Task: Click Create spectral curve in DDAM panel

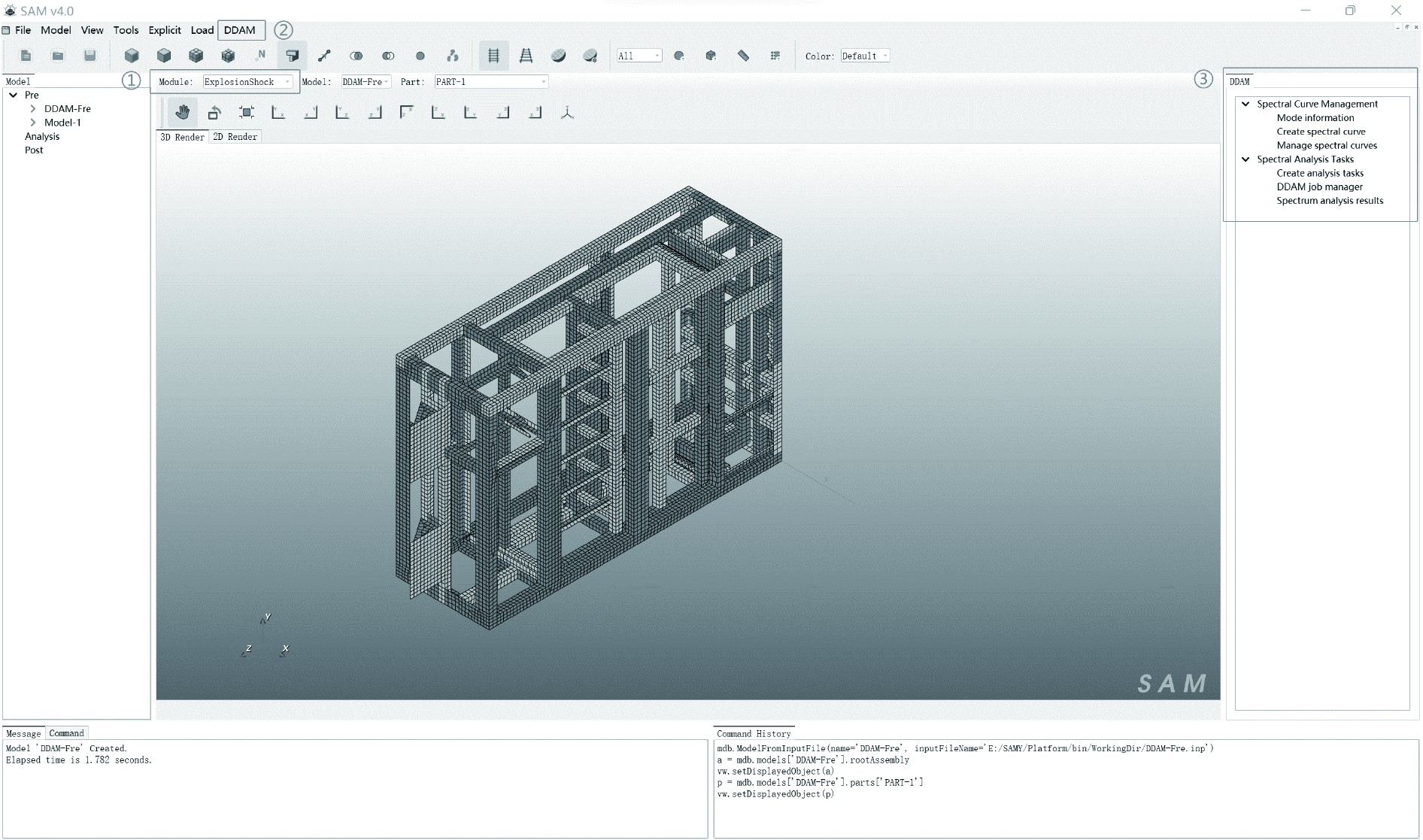Action: 1320,132
